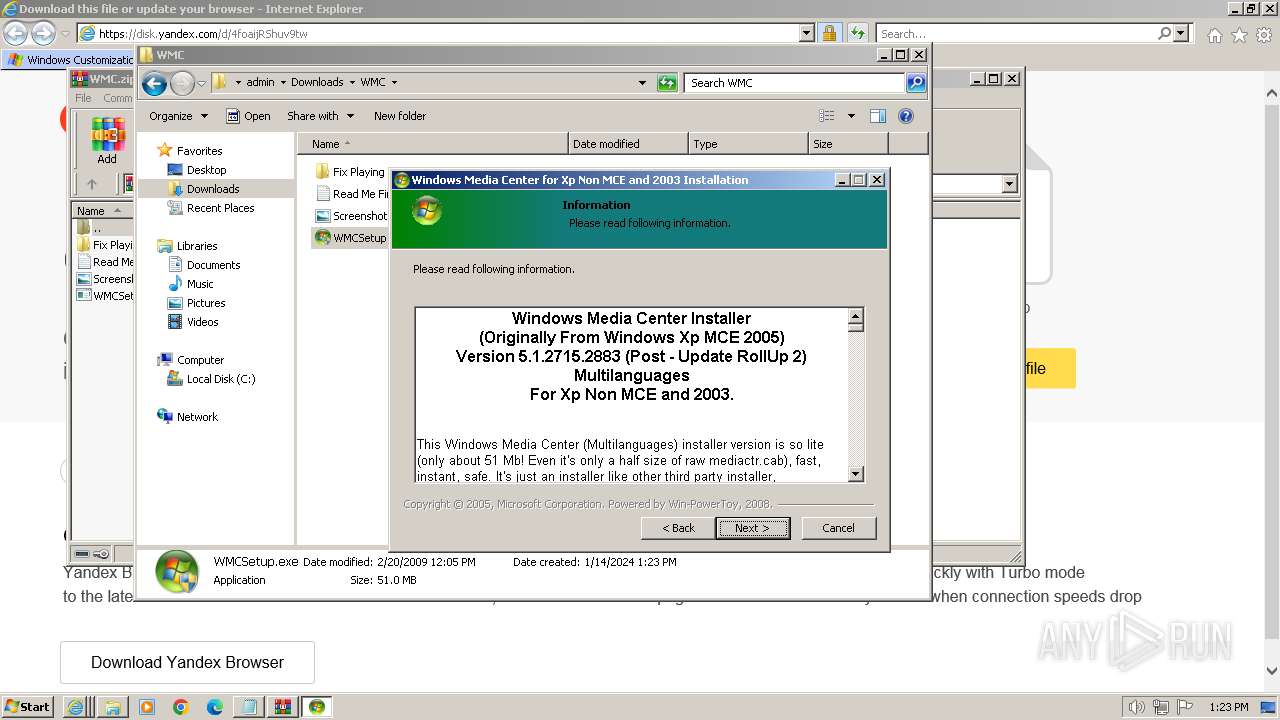
Task: Click the volume icon in system tray
Action: [1137, 707]
